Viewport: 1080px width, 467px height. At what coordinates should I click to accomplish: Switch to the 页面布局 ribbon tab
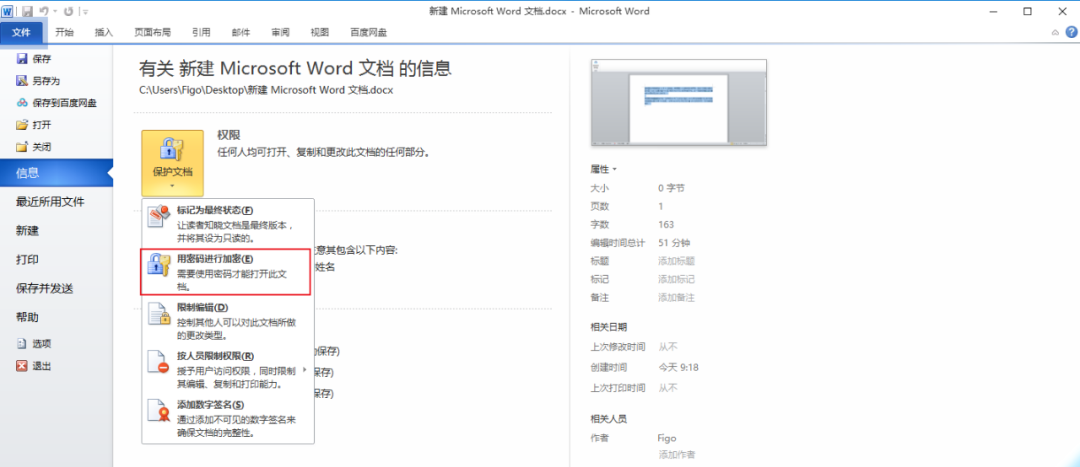click(152, 32)
